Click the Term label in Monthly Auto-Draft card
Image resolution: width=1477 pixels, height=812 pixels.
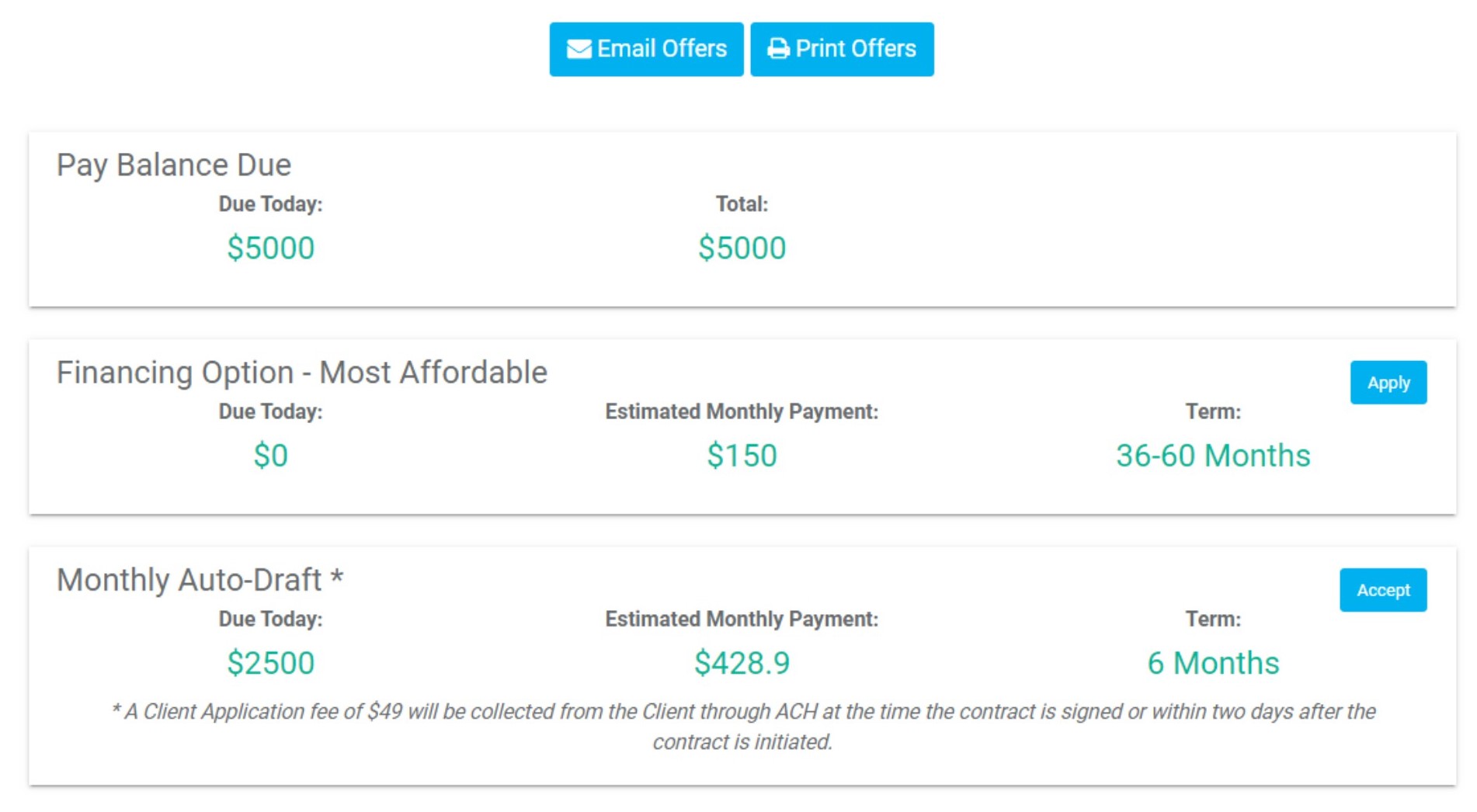point(1213,619)
